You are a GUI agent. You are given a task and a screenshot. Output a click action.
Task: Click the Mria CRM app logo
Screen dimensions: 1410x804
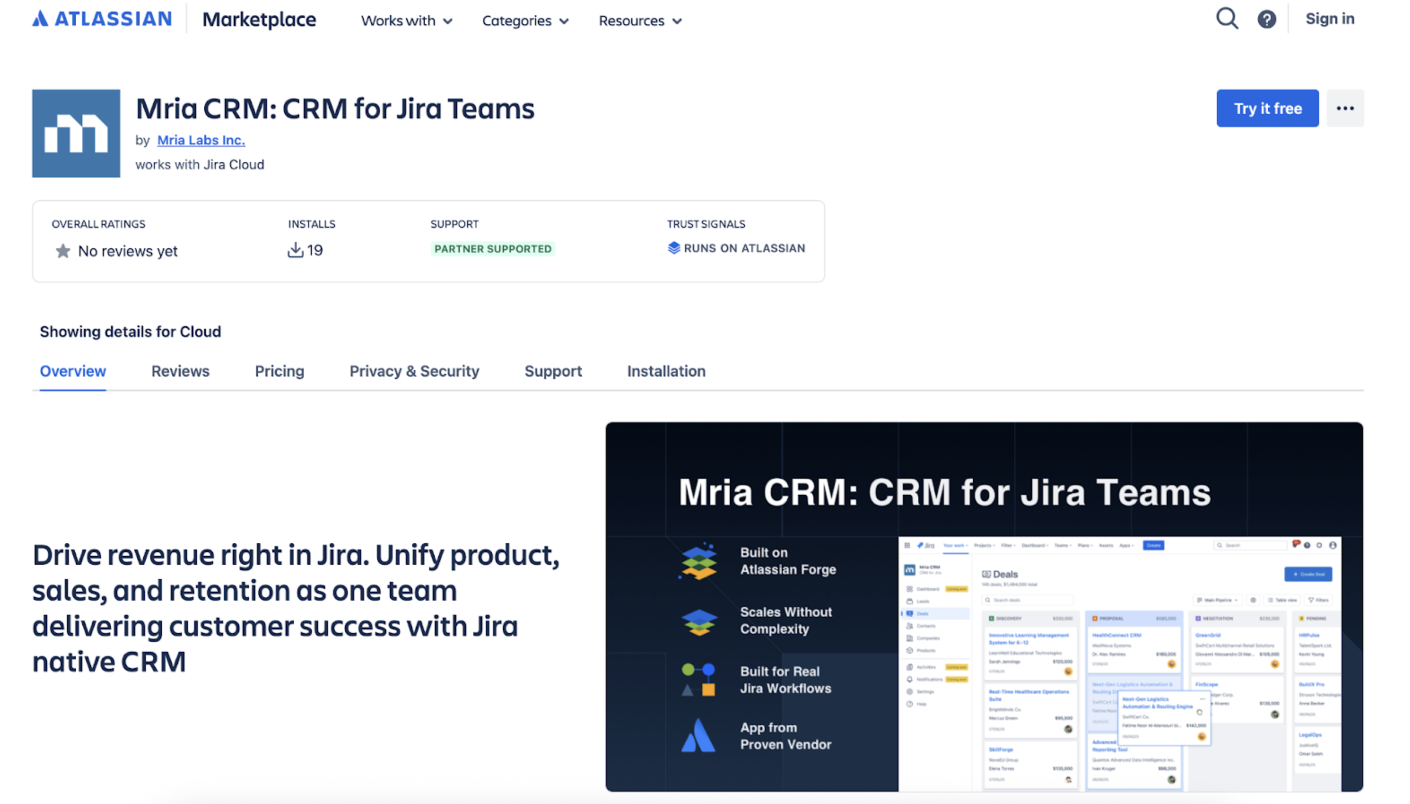click(x=76, y=133)
